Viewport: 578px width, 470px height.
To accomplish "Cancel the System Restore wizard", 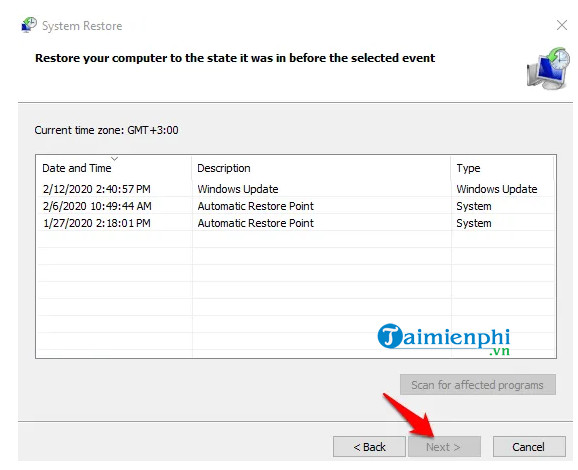I will pyautogui.click(x=529, y=447).
